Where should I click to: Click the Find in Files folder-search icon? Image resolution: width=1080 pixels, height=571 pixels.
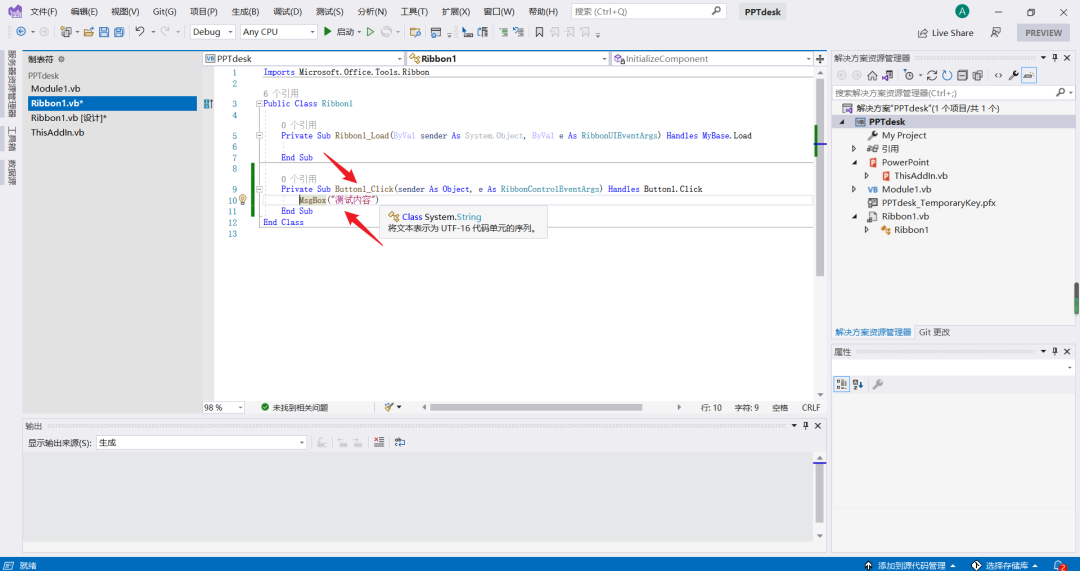click(x=415, y=32)
